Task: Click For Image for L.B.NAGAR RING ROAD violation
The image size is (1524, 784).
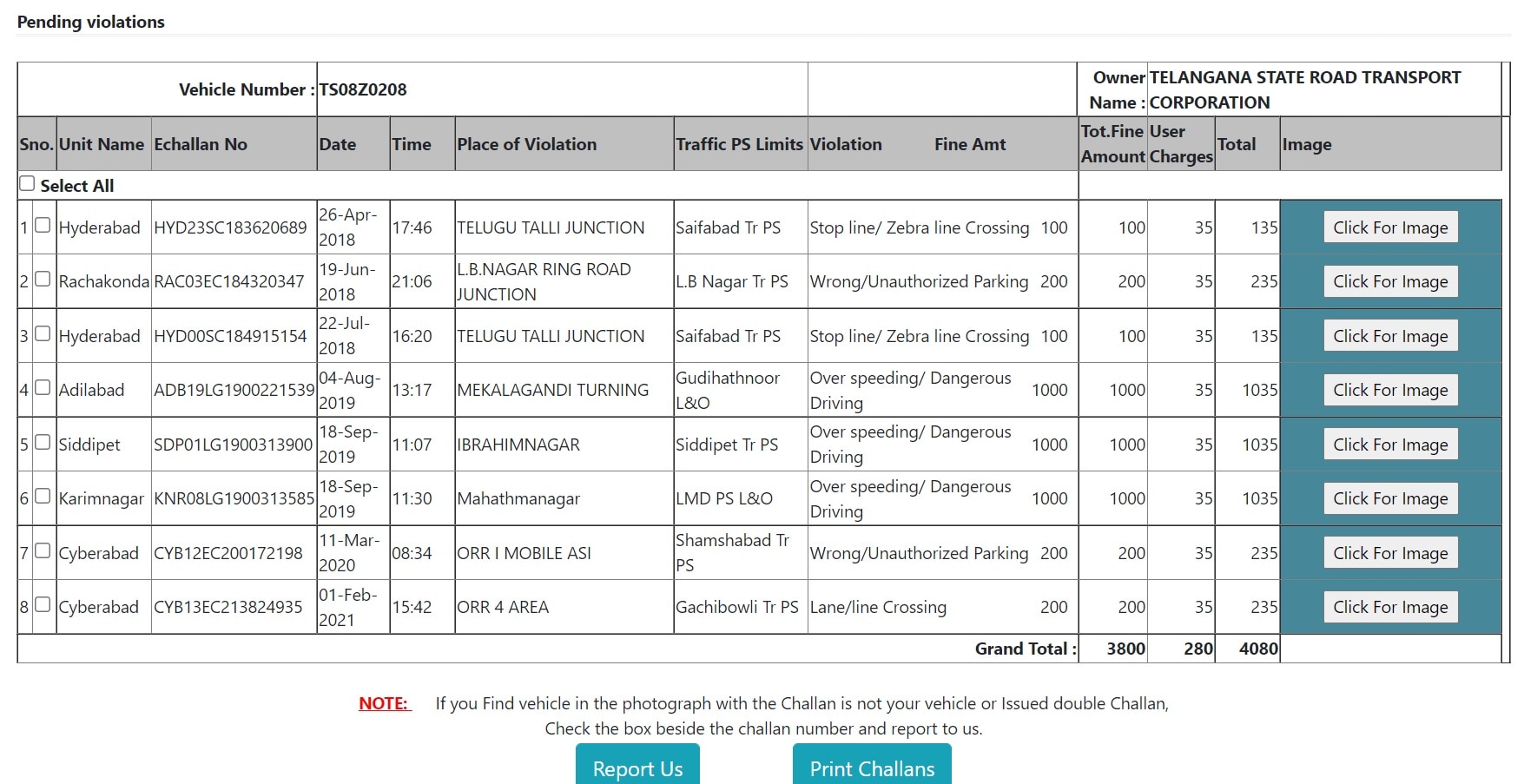Action: 1390,281
